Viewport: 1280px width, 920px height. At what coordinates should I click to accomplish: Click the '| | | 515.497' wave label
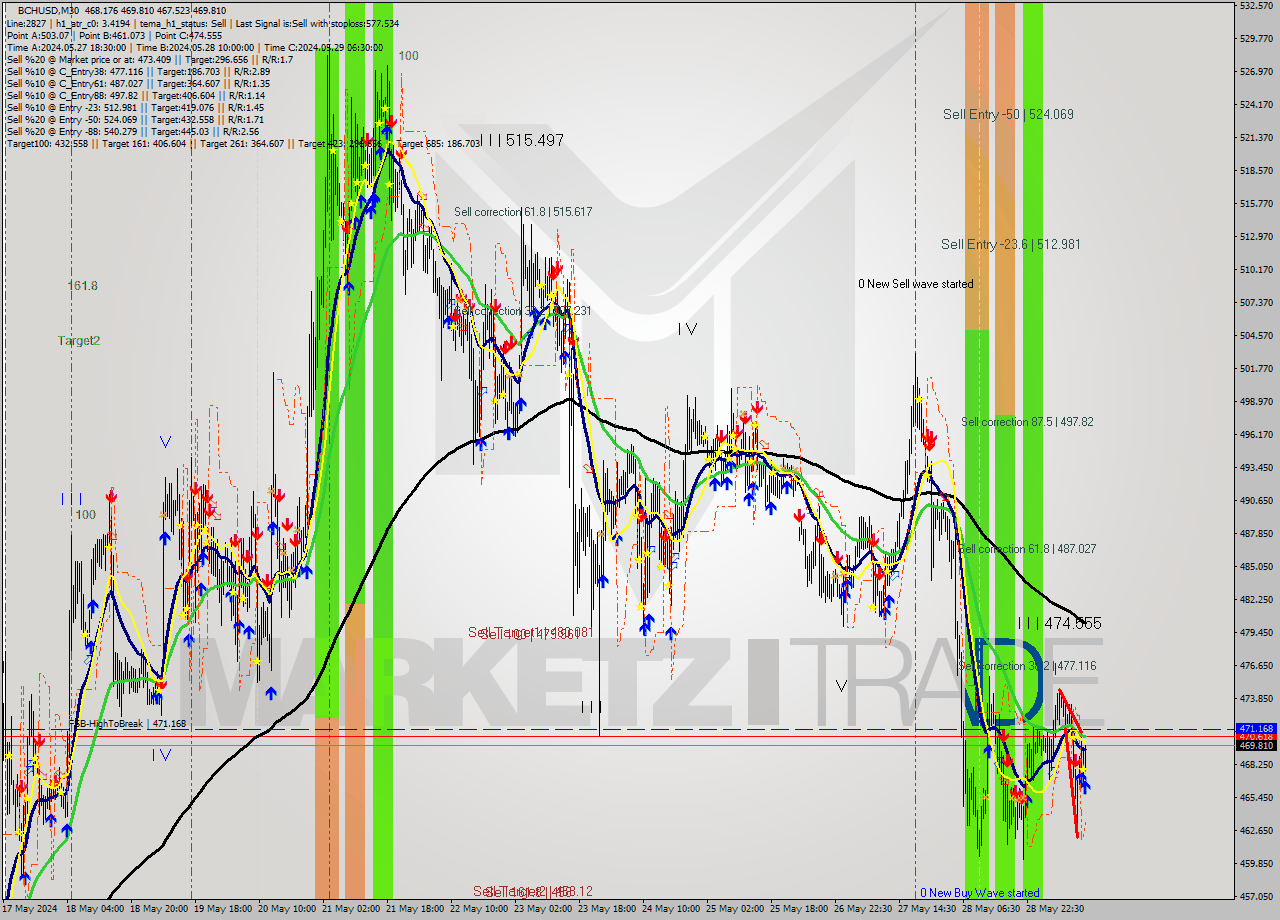click(x=521, y=141)
